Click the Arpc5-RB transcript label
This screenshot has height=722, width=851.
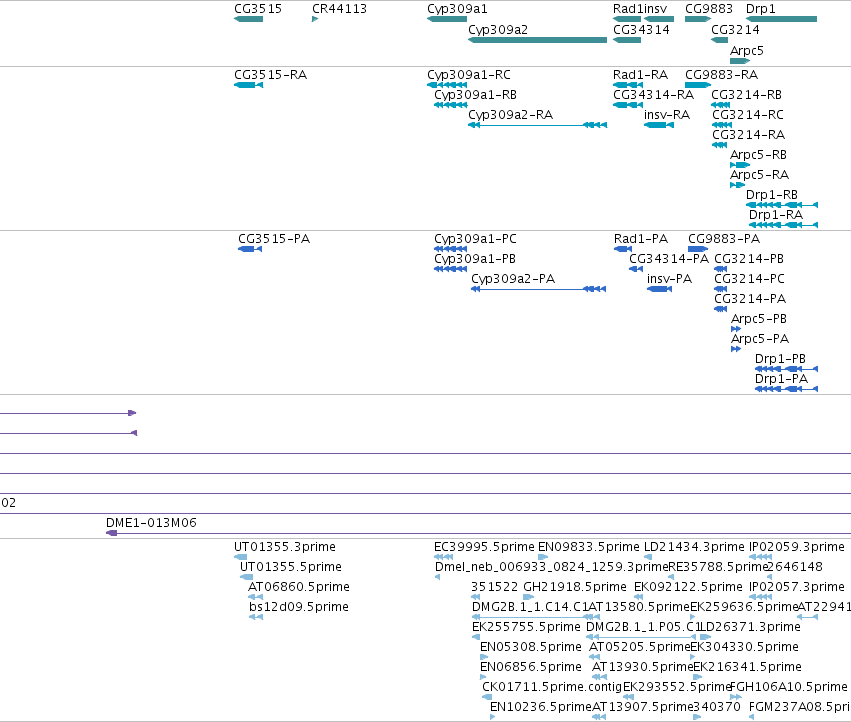point(758,155)
